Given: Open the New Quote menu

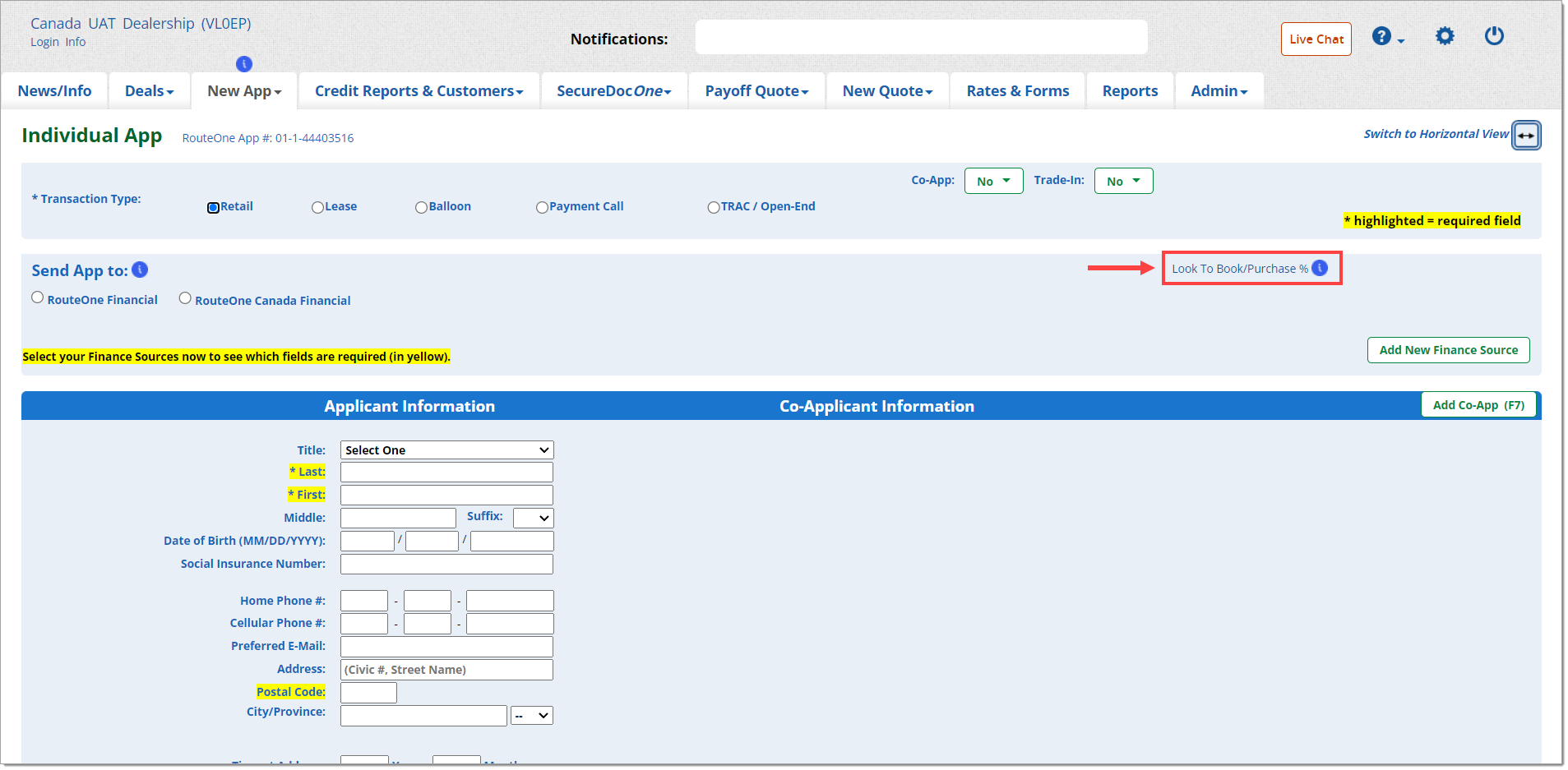Looking at the screenshot, I should click(888, 91).
